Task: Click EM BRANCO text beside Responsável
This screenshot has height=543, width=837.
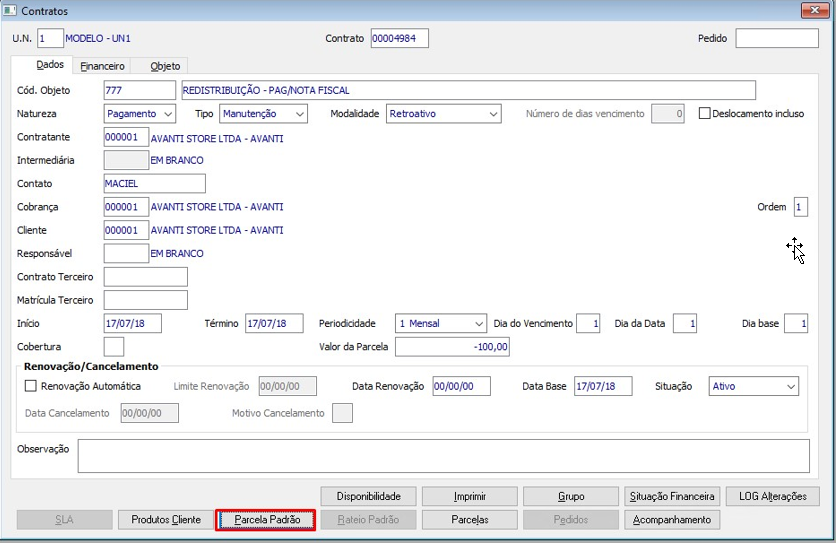Action: (177, 254)
